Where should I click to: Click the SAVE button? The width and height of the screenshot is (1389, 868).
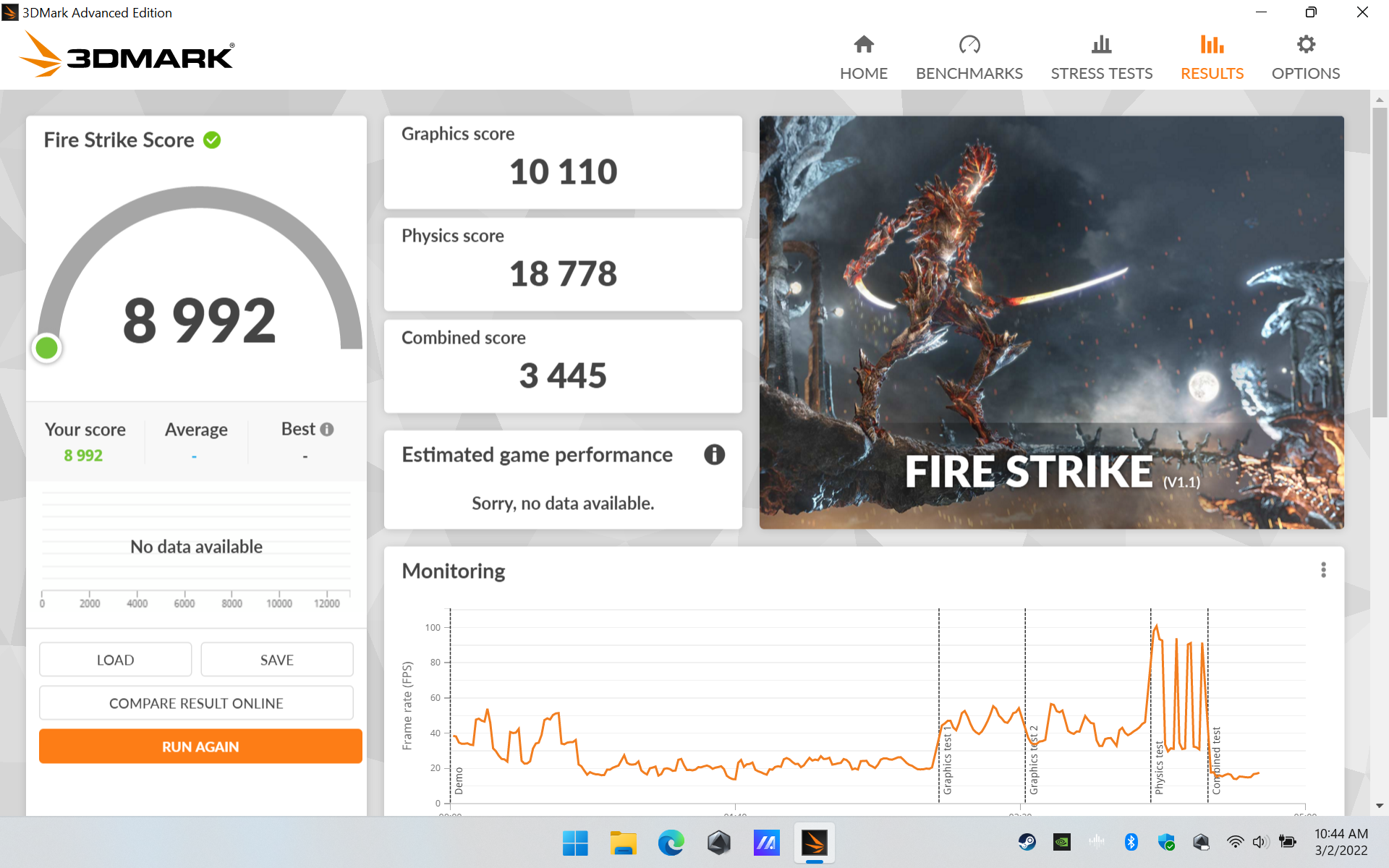[276, 660]
